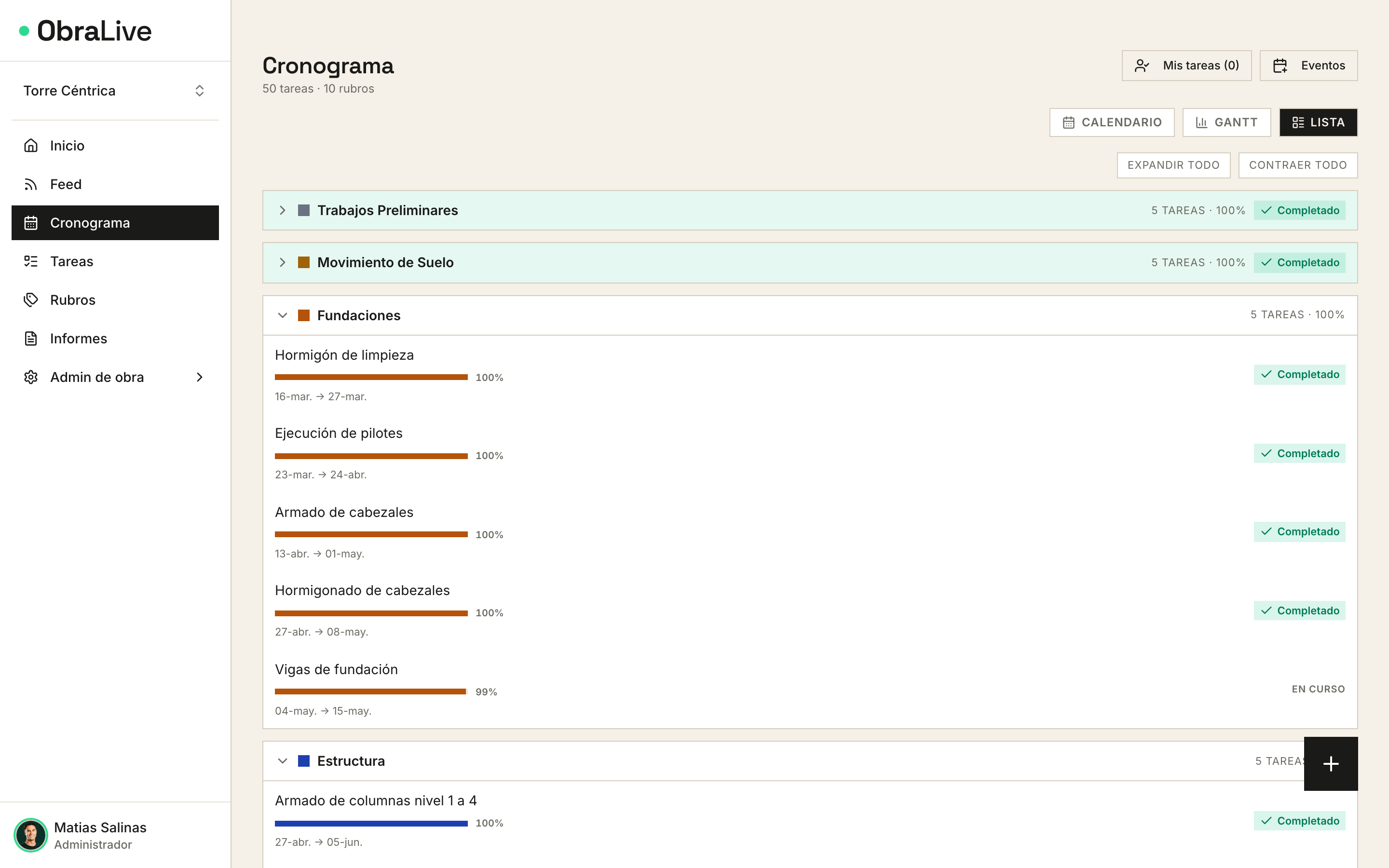Open the Inicio home icon
This screenshot has height=868, width=1389.
pos(31,146)
